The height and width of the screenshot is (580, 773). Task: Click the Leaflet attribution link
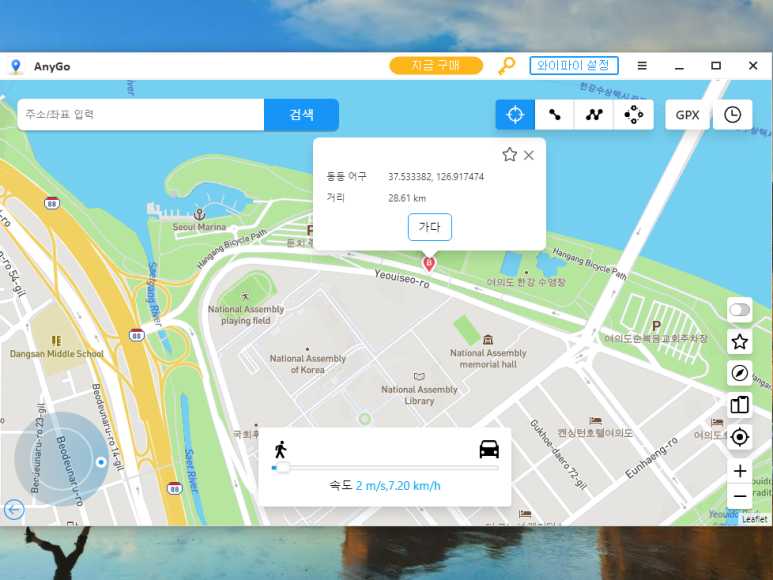pos(754,519)
